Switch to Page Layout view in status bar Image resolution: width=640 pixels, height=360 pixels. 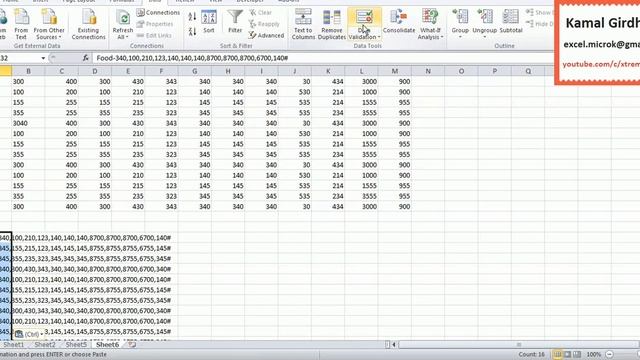(x=567, y=354)
